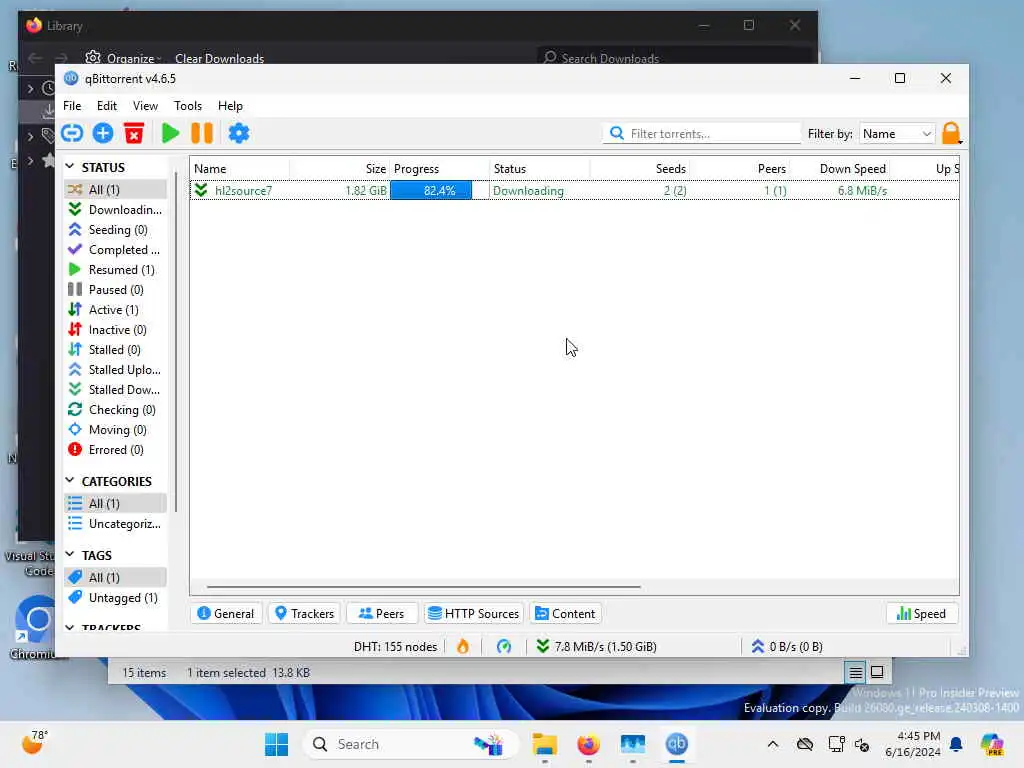Select the Paused (0) status filter
1024x768 pixels.
coord(115,290)
